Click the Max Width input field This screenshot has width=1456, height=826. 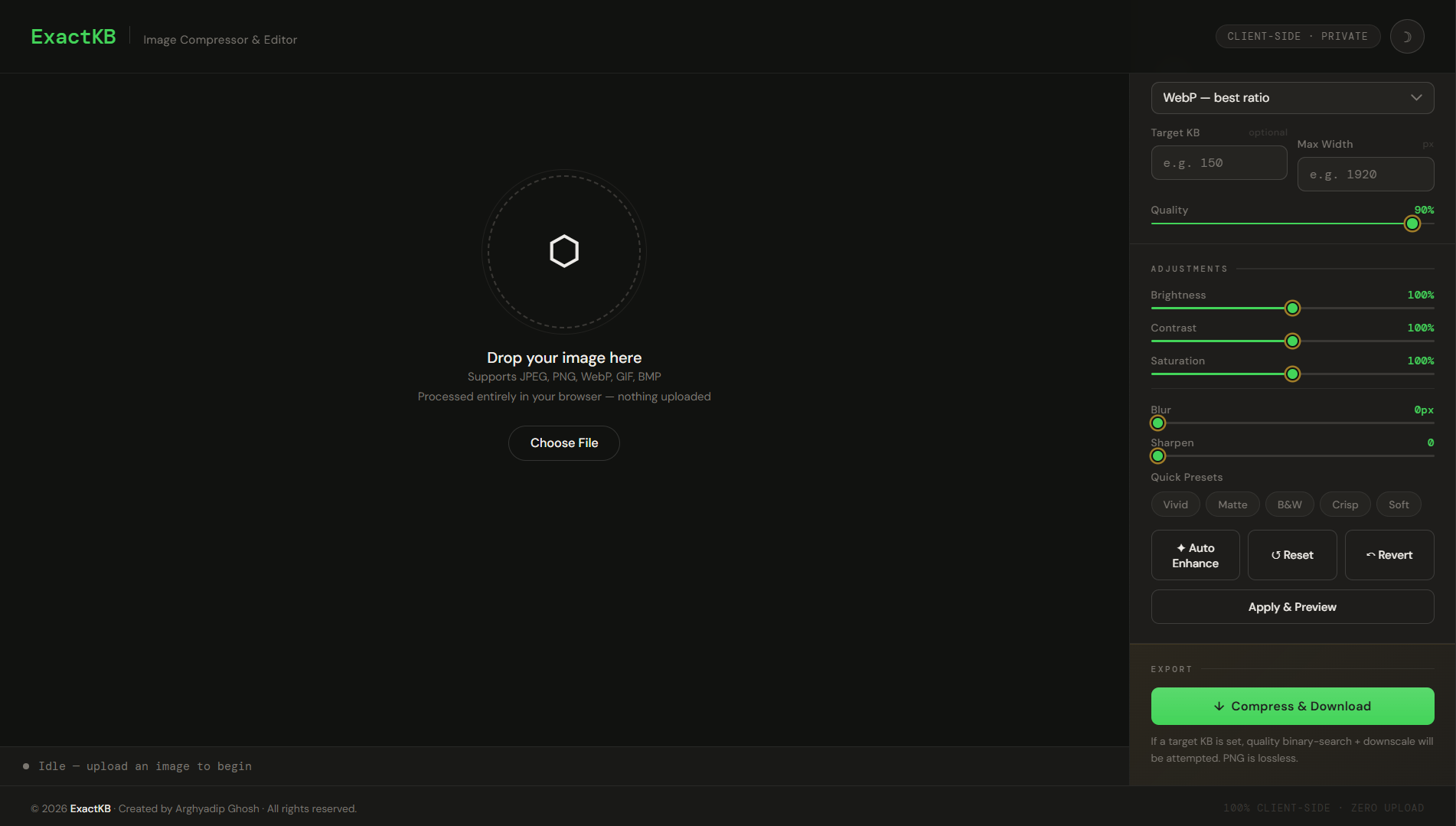pos(1365,175)
